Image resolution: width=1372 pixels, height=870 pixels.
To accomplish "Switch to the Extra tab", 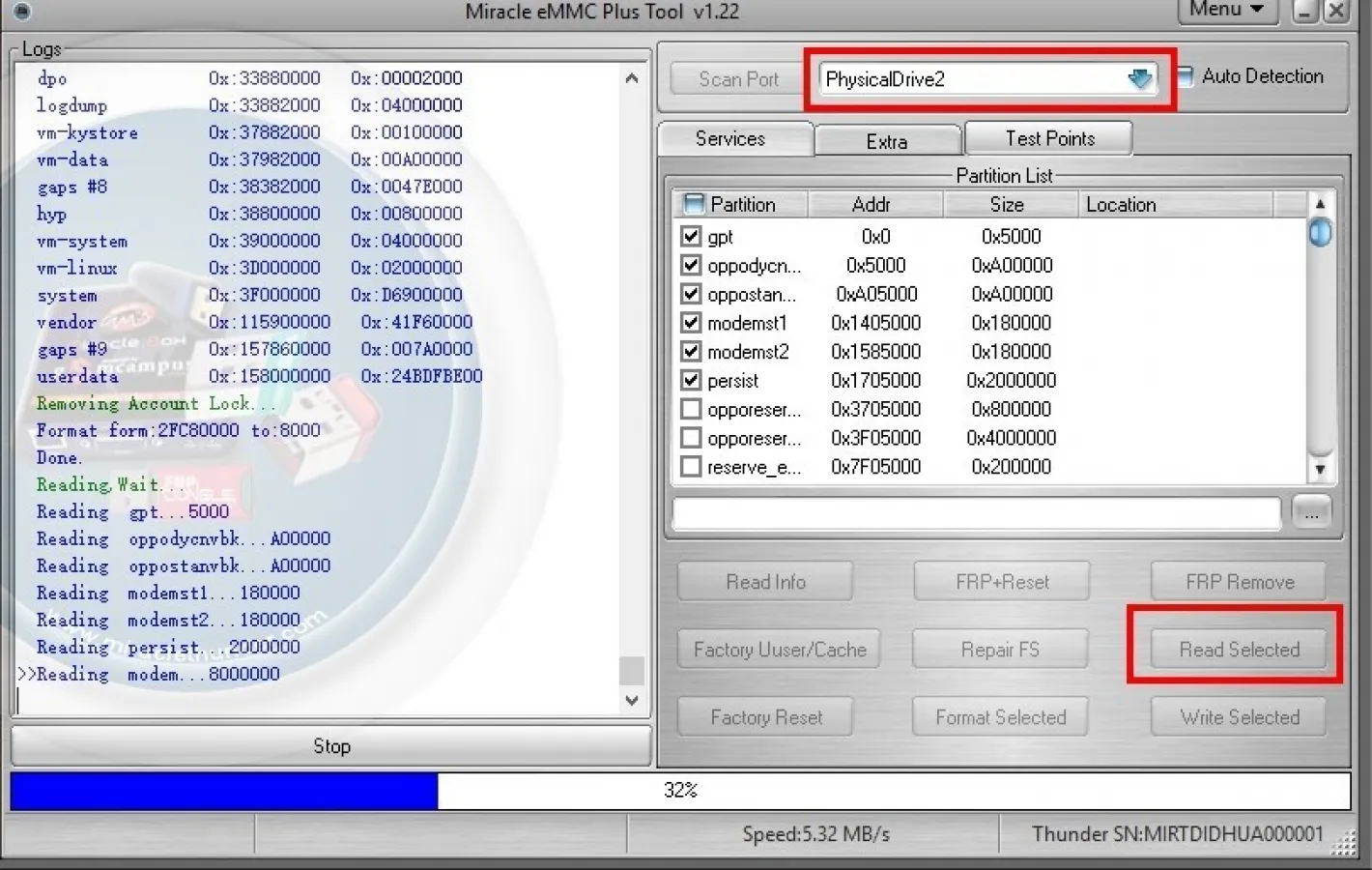I will pos(887,141).
